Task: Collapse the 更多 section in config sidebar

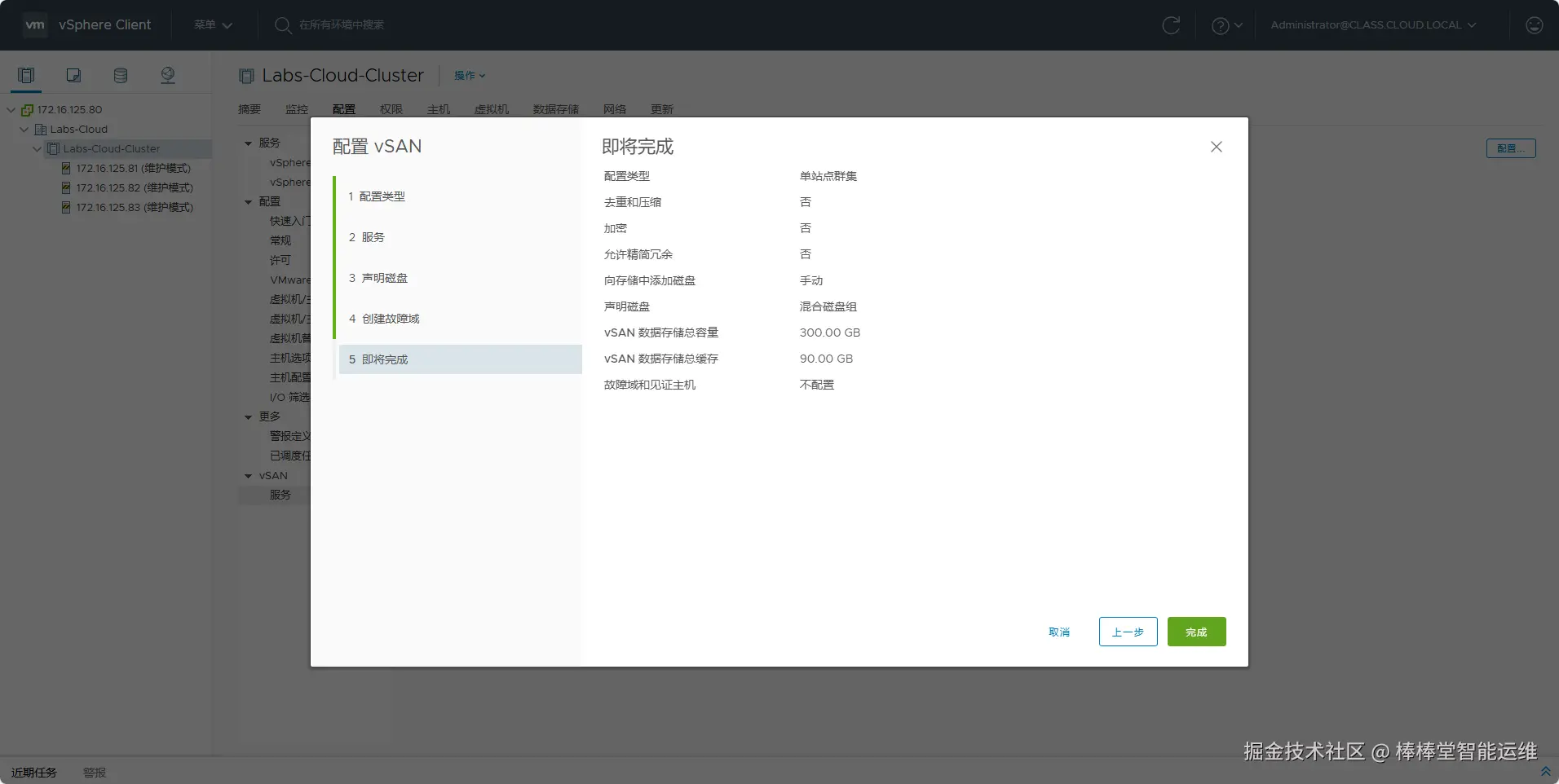Action: (x=249, y=417)
